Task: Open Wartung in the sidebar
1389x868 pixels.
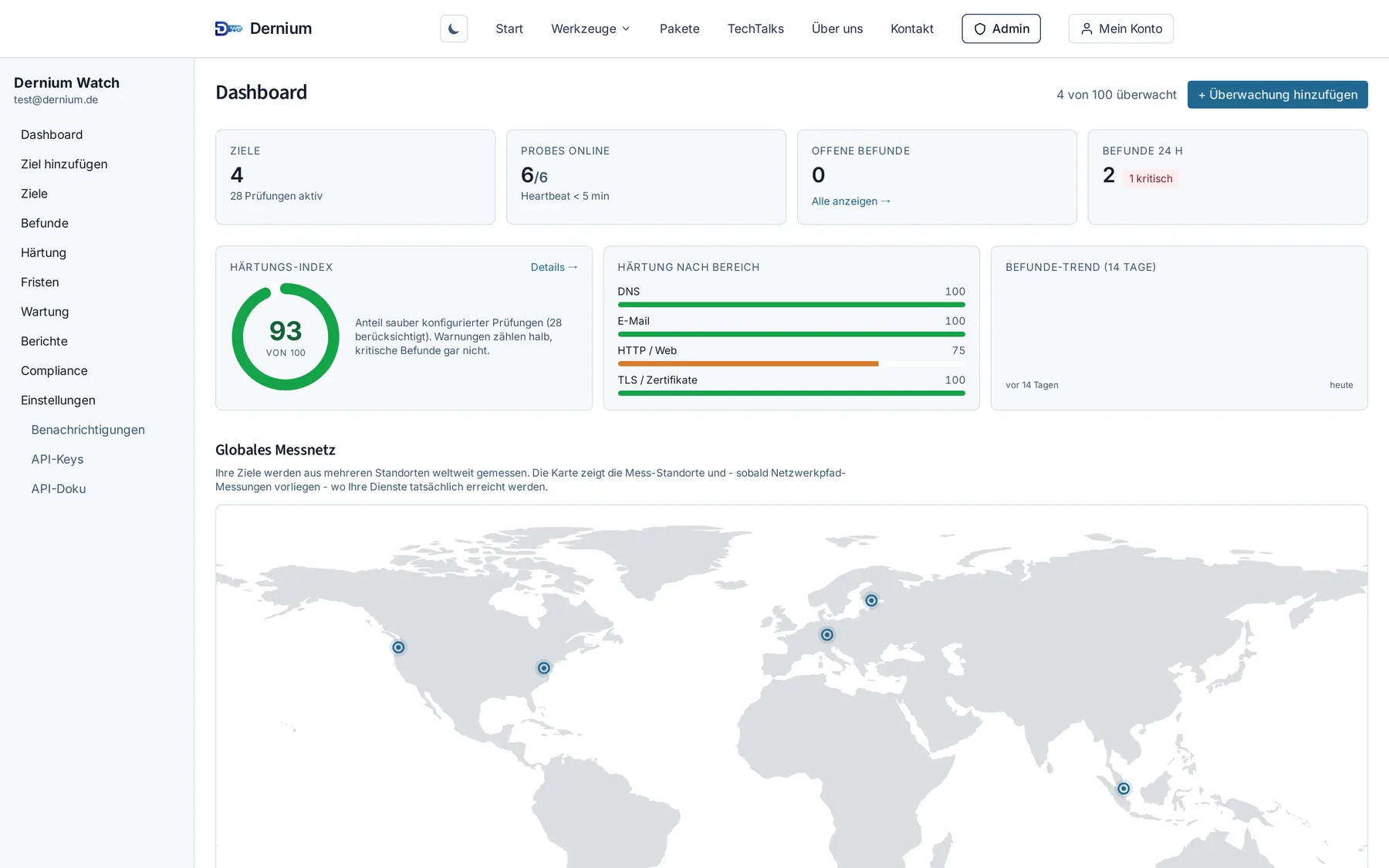Action: tap(45, 312)
